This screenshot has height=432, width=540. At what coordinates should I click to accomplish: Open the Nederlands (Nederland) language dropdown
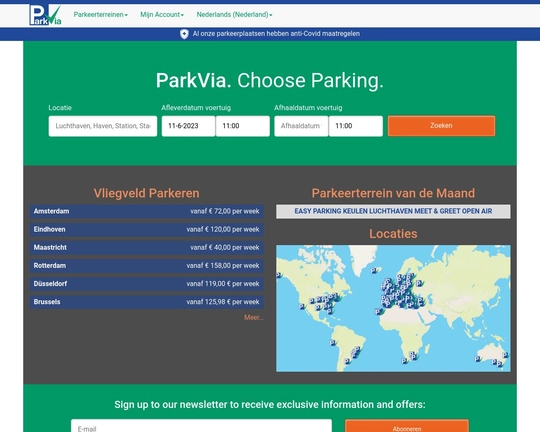pos(234,14)
